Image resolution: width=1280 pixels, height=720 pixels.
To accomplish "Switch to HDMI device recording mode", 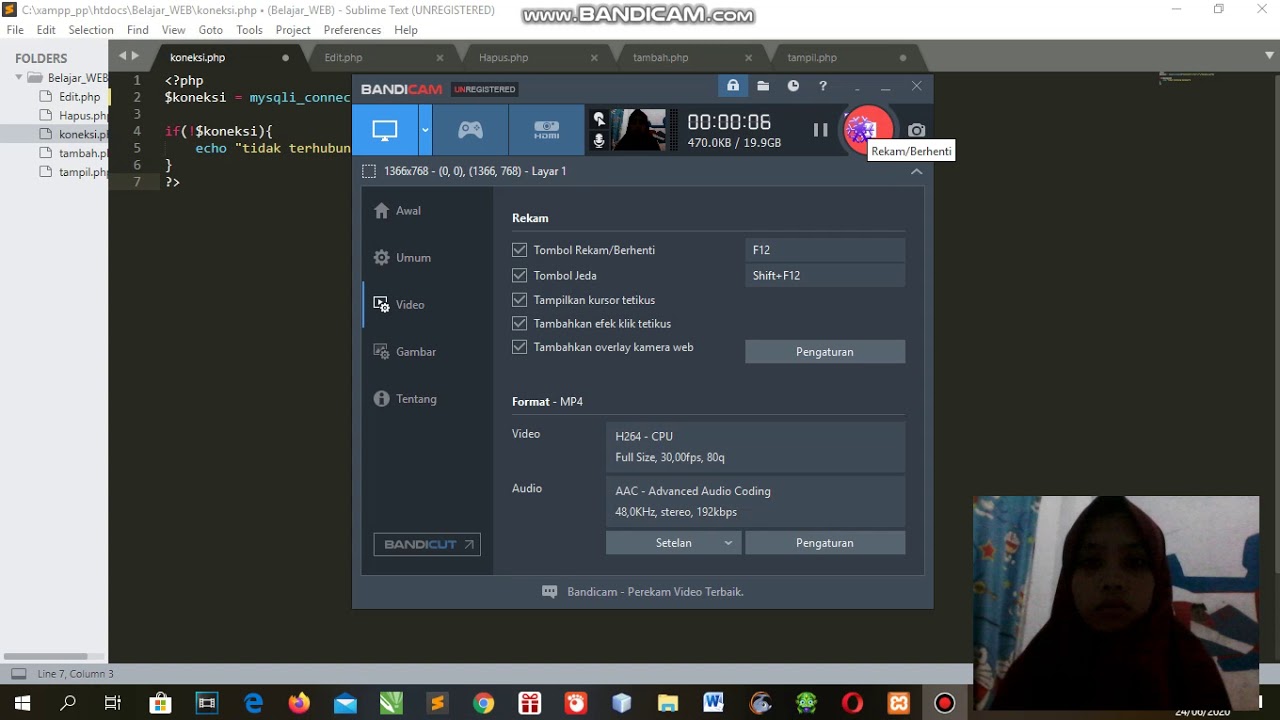I will [x=546, y=130].
